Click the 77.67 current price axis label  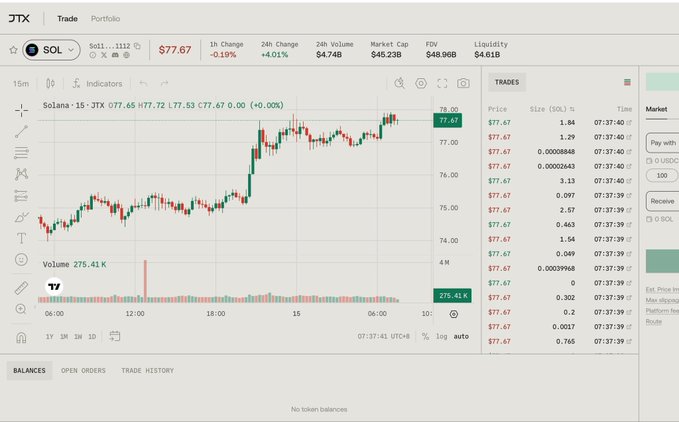[x=448, y=120]
